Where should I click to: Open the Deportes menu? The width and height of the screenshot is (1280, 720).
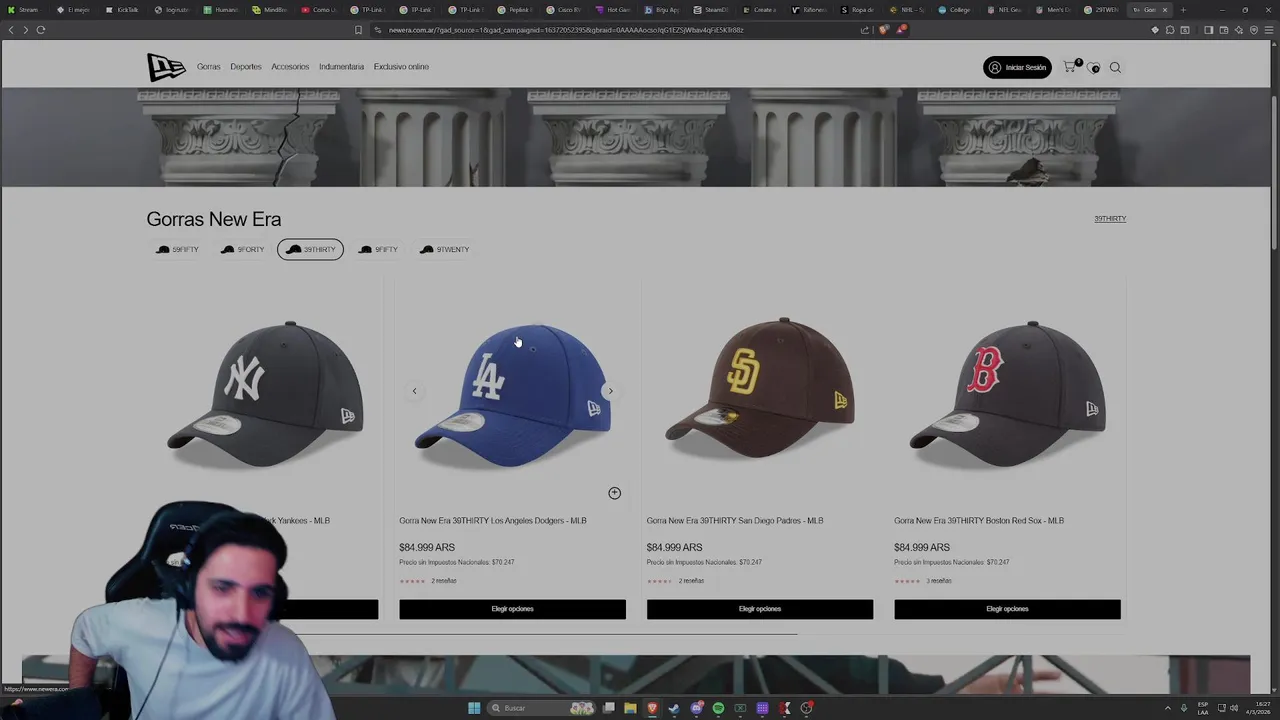pos(246,67)
